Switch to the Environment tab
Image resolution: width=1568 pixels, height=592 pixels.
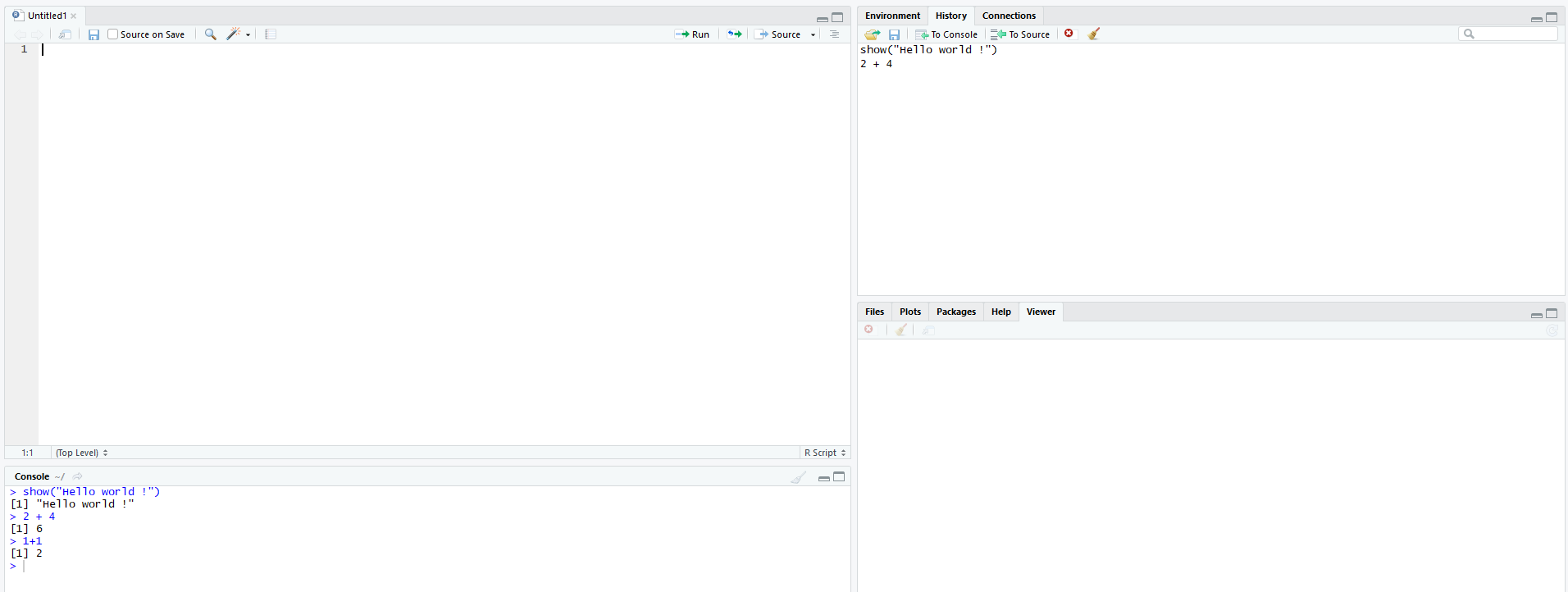point(892,16)
